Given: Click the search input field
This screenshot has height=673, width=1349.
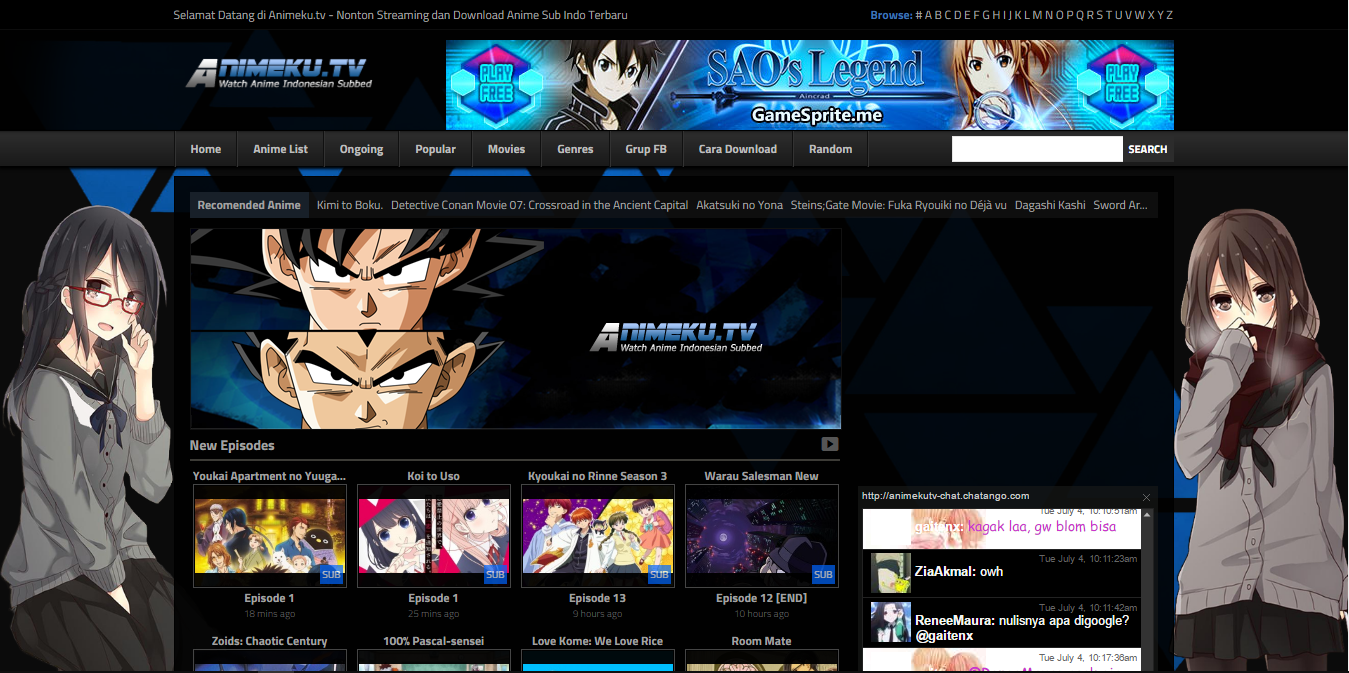Looking at the screenshot, I should coord(1037,149).
